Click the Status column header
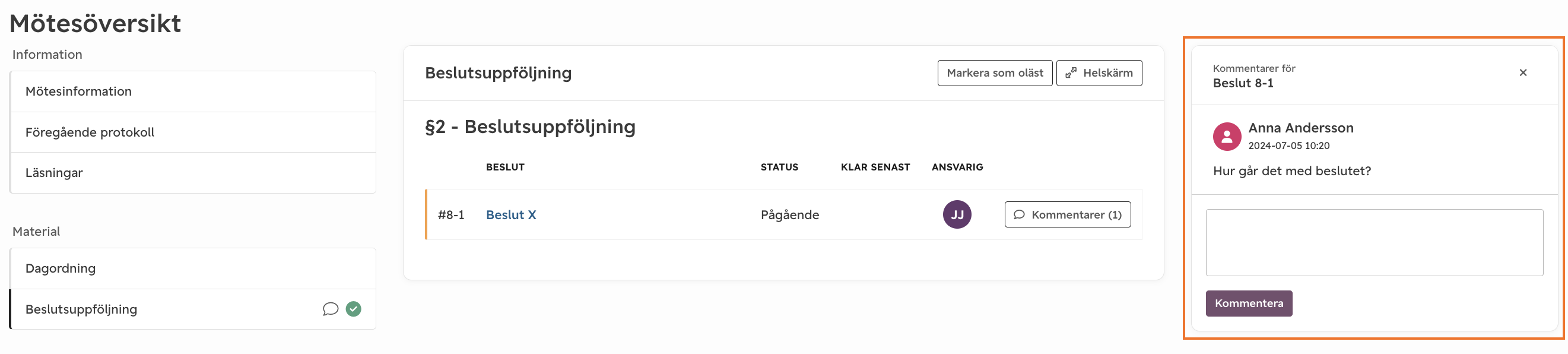 point(779,167)
